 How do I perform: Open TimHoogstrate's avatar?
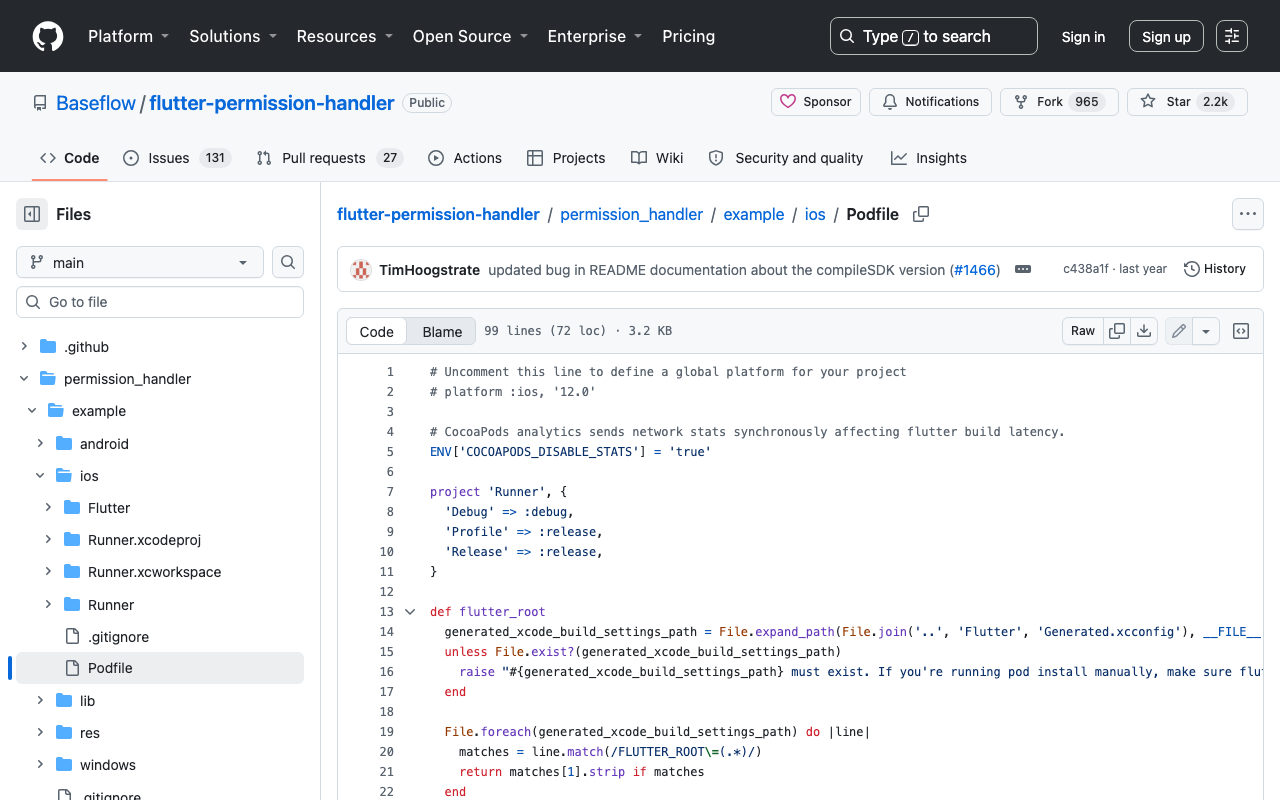361,269
